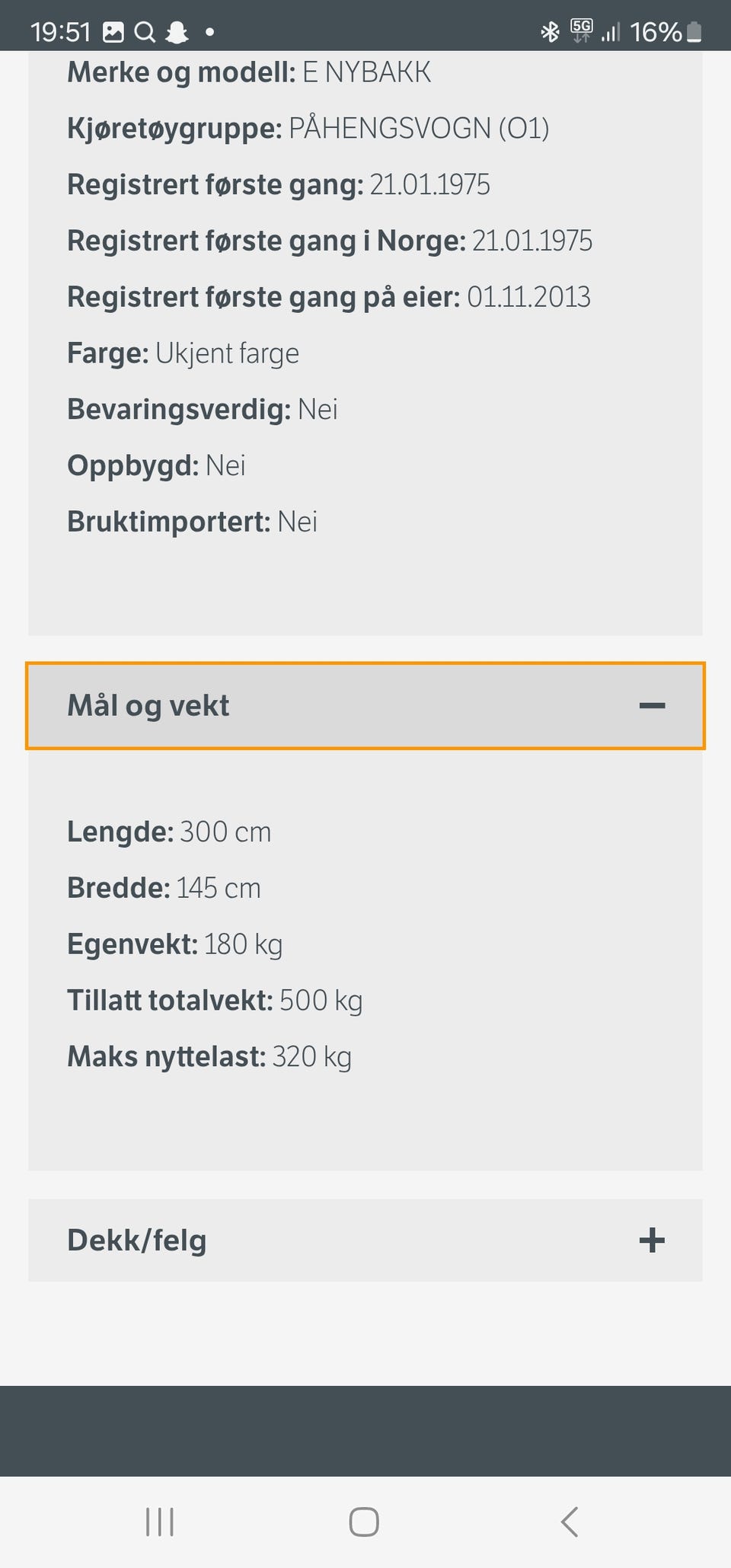Tap the magnifier search notification icon

coord(145,32)
